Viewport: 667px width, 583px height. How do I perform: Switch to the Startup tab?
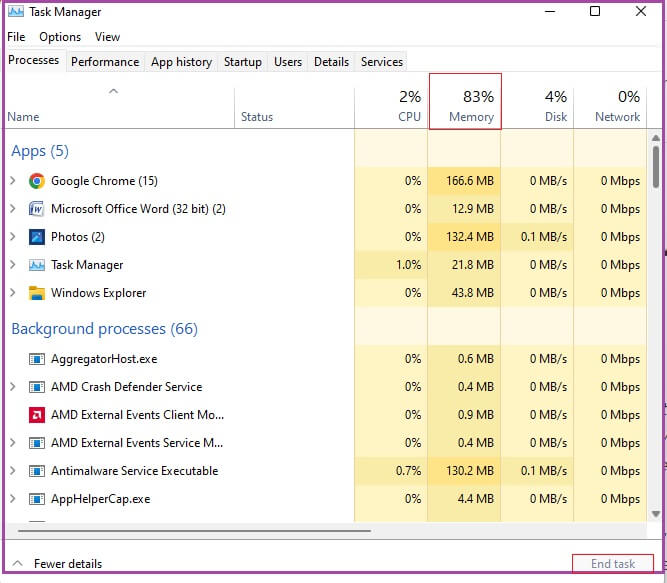click(x=243, y=62)
